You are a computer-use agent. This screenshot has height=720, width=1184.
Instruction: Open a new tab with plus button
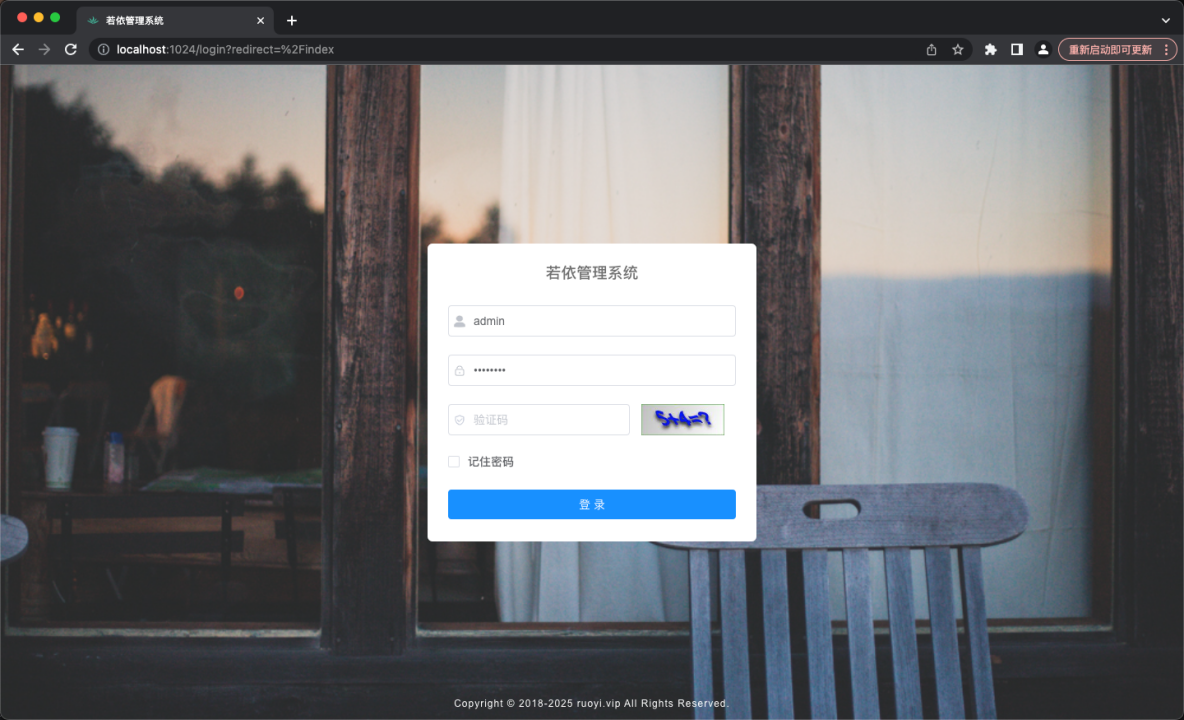coord(291,20)
